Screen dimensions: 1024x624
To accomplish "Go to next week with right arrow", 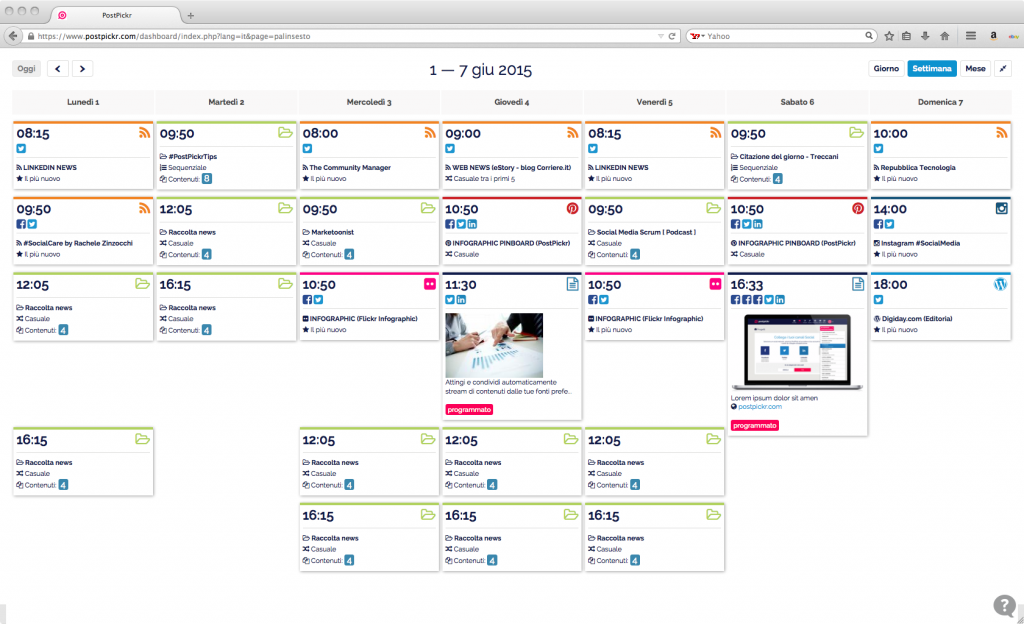I will pyautogui.click(x=82, y=69).
